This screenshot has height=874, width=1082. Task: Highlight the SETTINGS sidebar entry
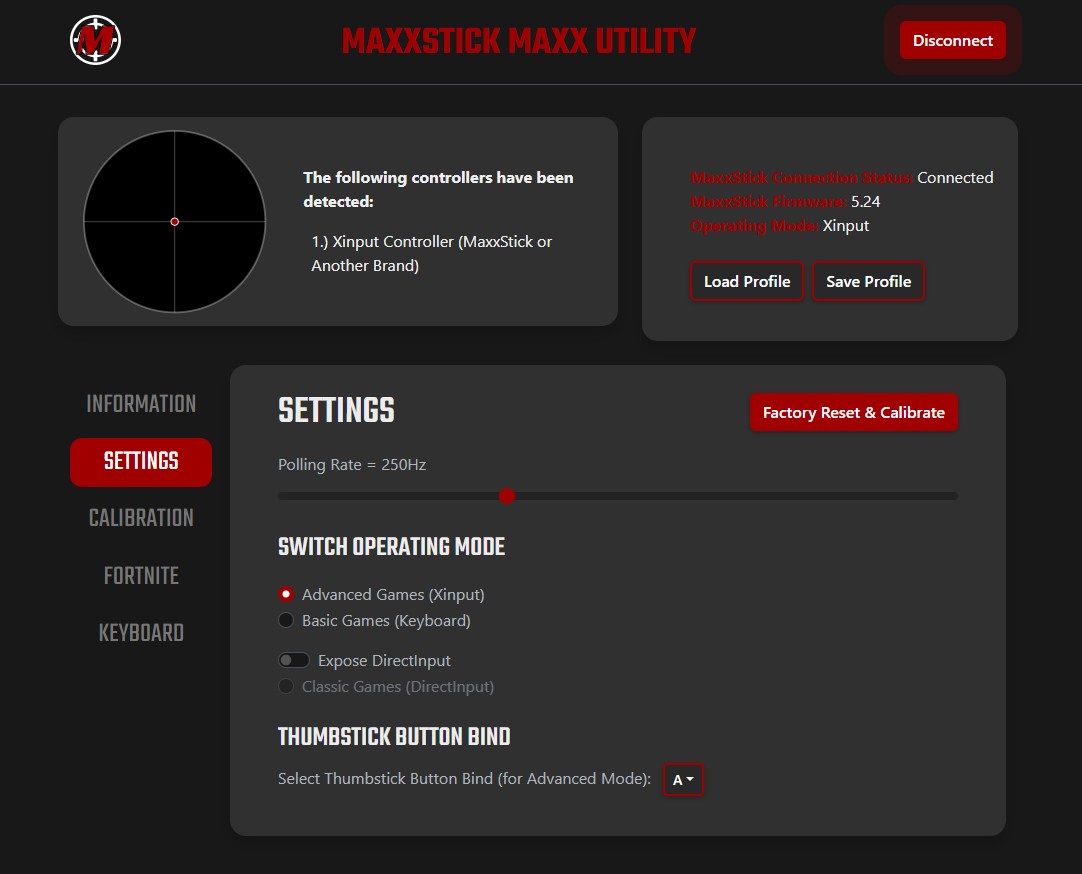click(x=140, y=462)
